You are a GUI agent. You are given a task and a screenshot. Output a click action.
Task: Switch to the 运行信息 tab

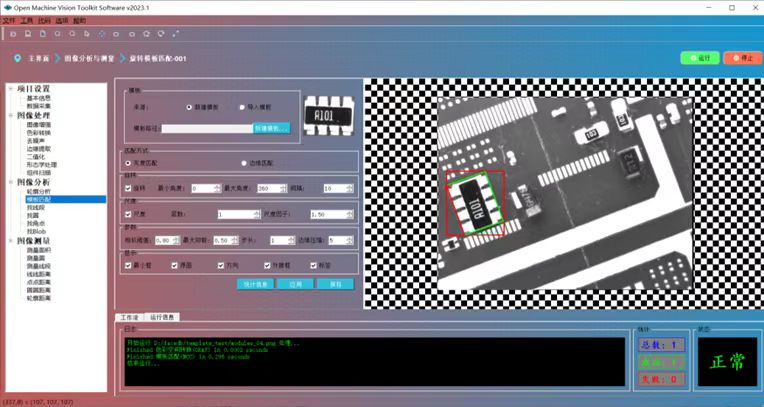click(160, 317)
